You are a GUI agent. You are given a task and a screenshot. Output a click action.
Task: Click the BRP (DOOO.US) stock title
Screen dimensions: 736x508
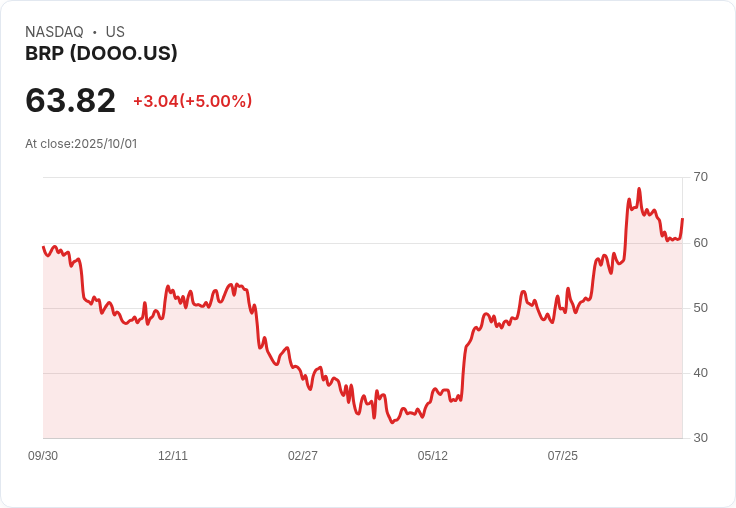[x=101, y=53]
